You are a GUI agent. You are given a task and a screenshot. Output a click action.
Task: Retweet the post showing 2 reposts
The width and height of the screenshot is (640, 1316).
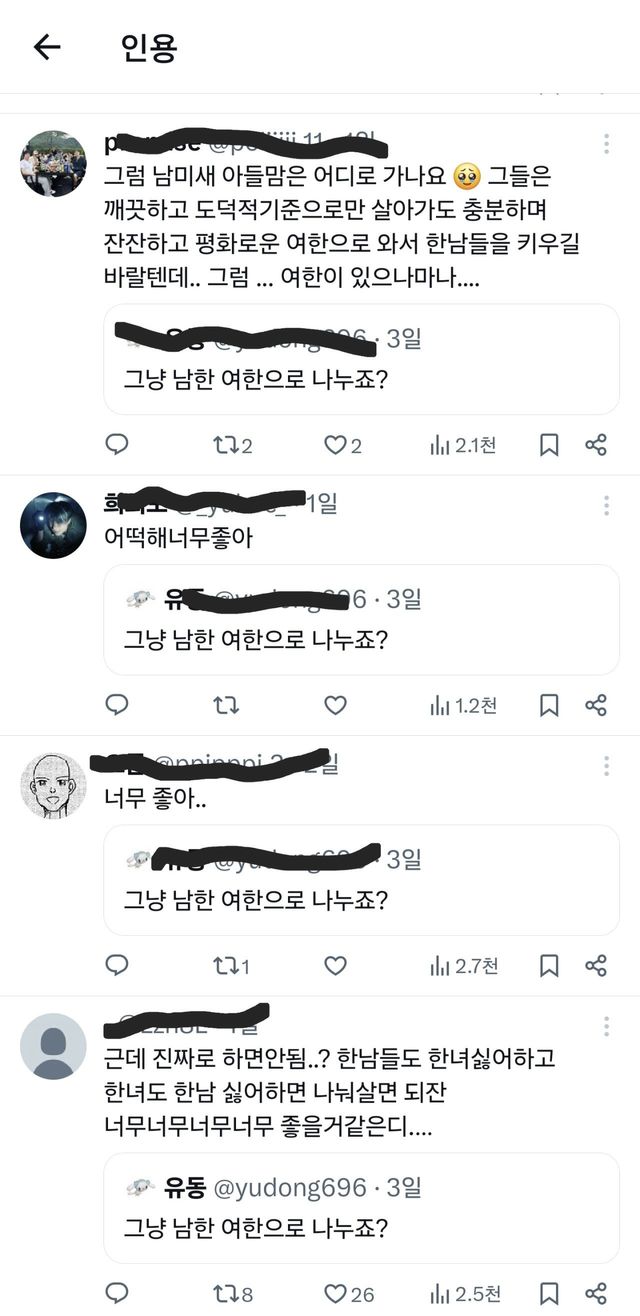226,445
